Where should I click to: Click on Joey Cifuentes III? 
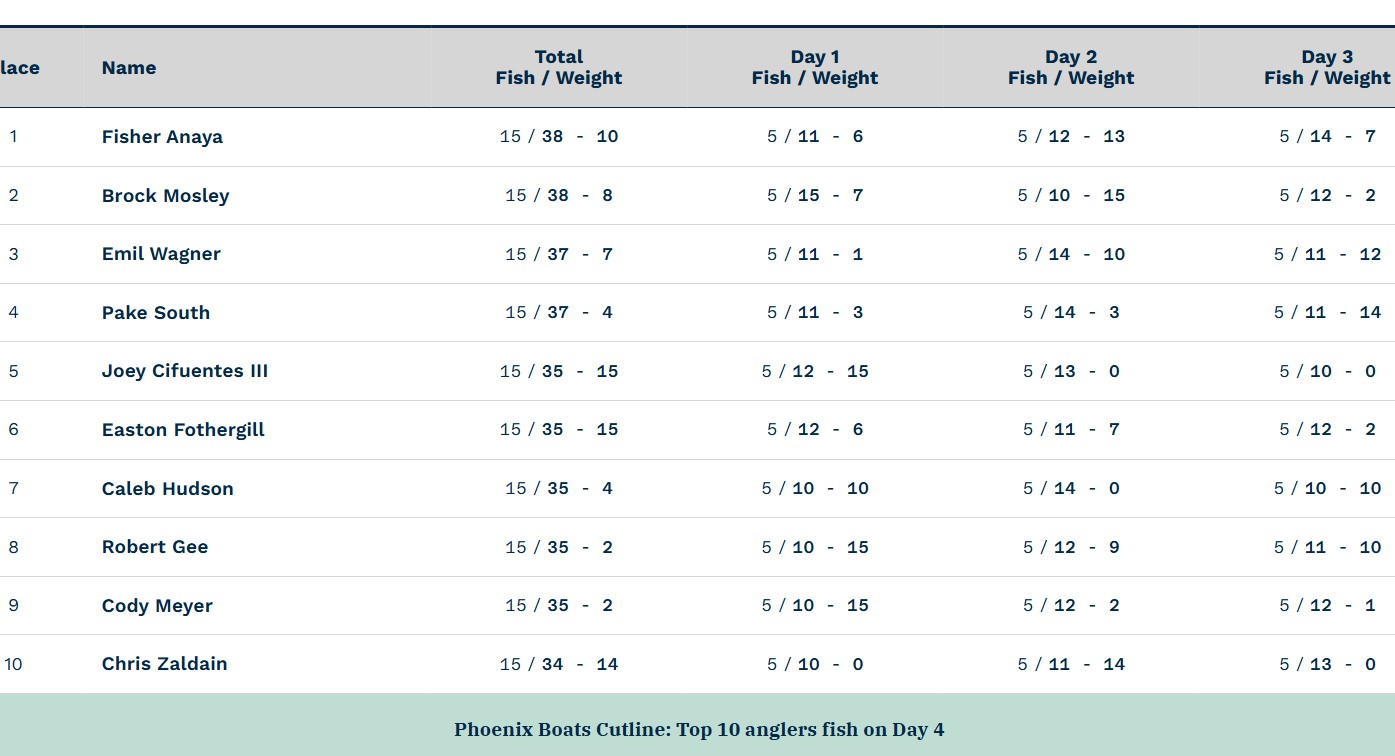click(x=185, y=371)
